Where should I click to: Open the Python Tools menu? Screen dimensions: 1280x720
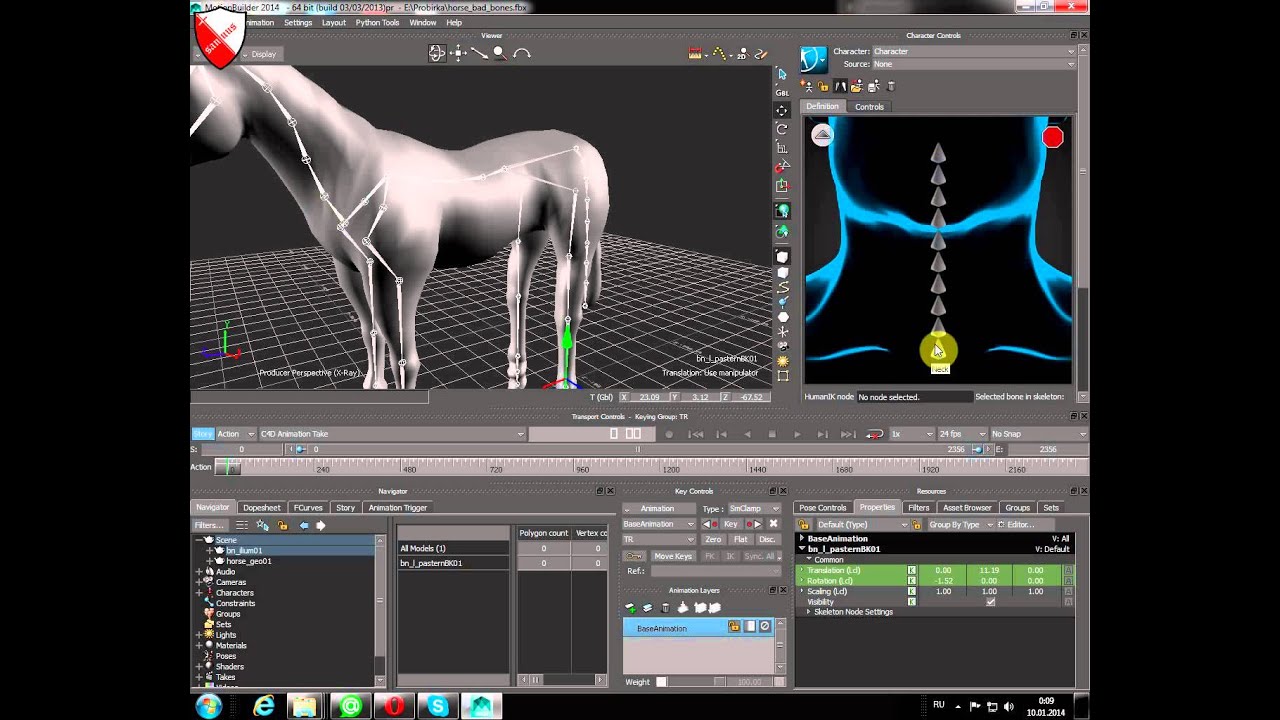point(377,22)
